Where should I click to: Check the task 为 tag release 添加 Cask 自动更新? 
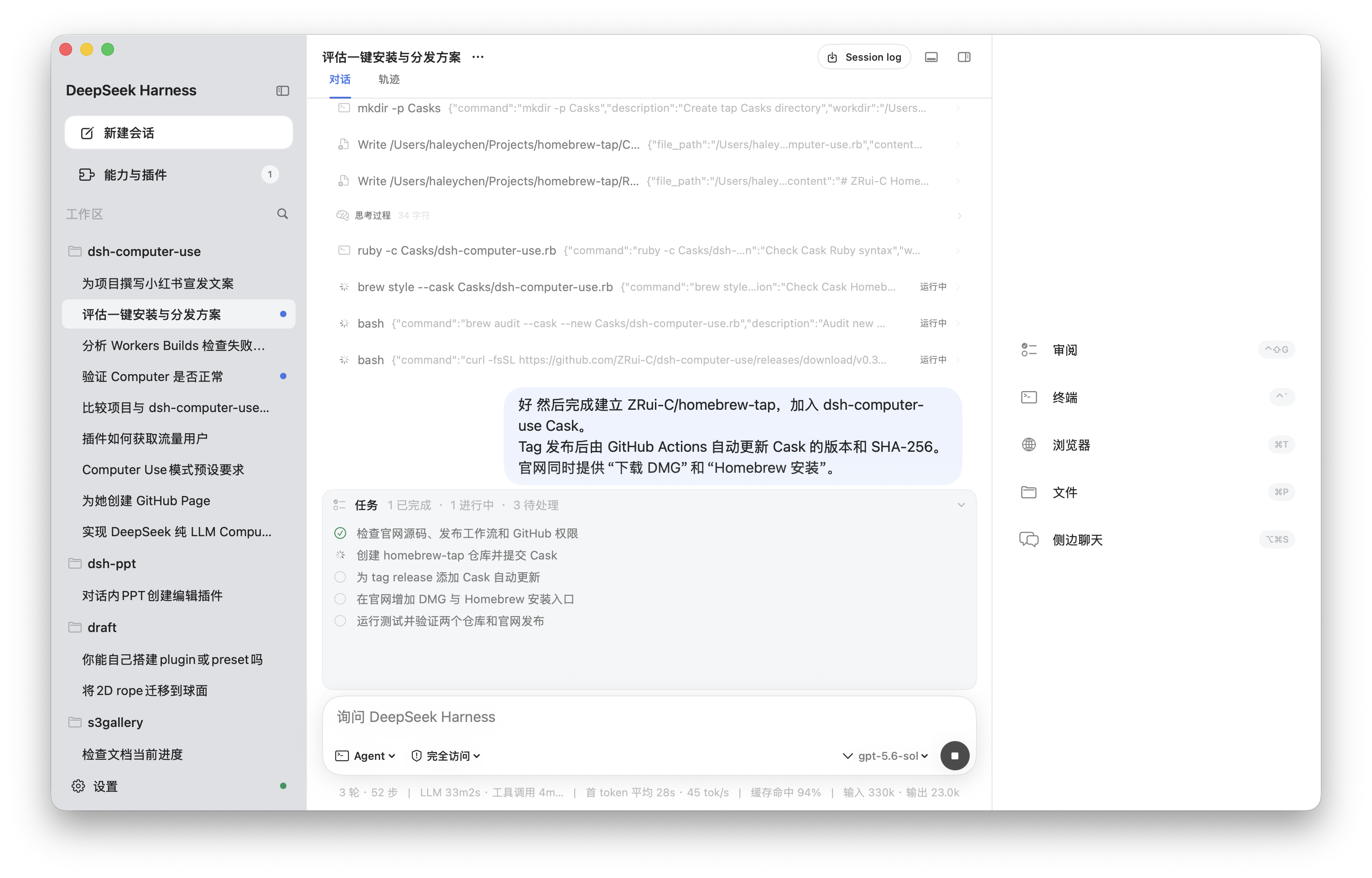(x=340, y=577)
